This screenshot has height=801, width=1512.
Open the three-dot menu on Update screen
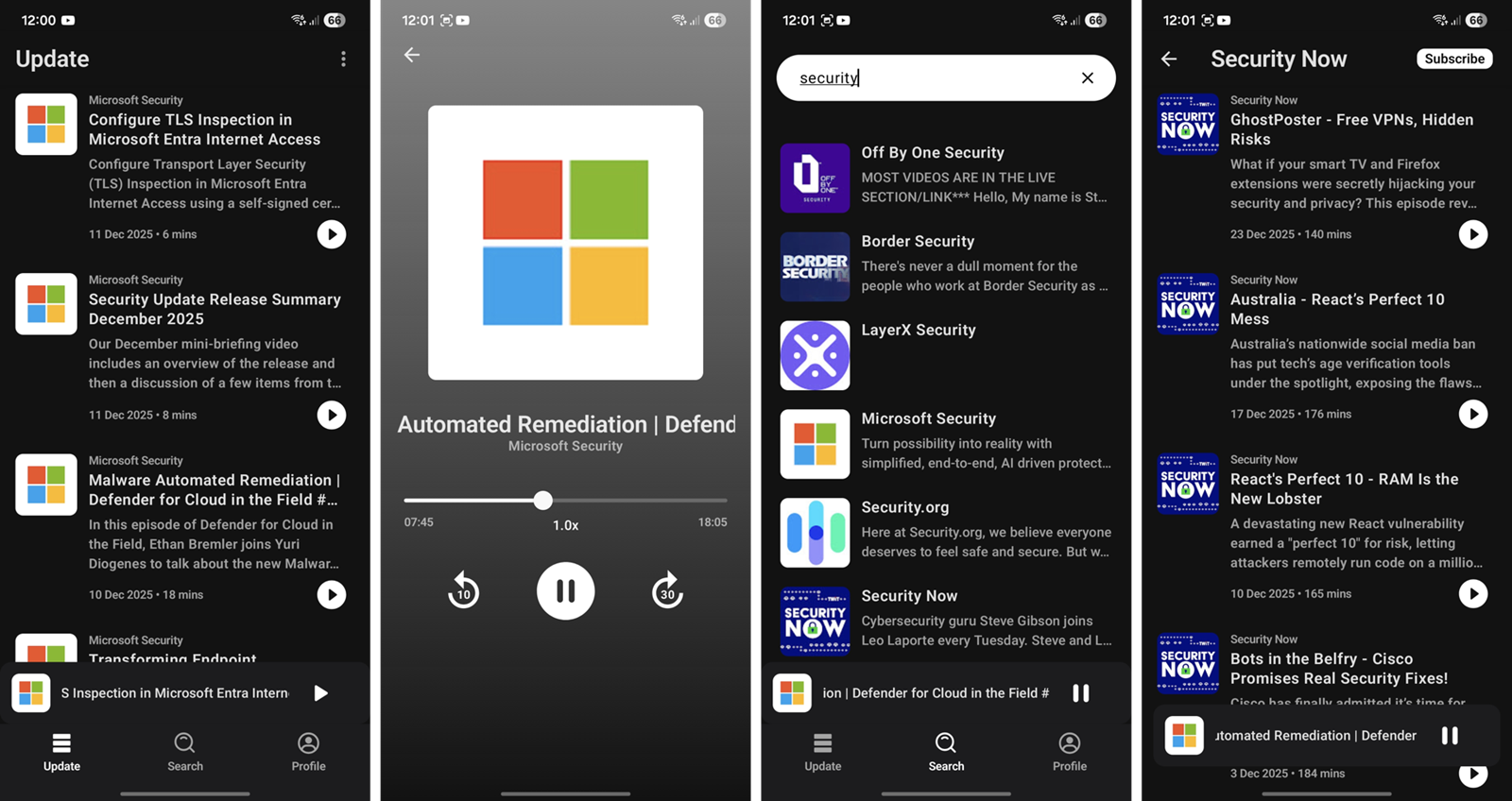[x=343, y=60]
